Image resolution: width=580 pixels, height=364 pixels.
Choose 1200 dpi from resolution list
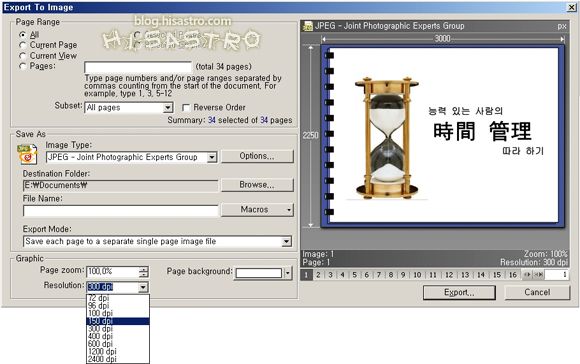coord(118,351)
